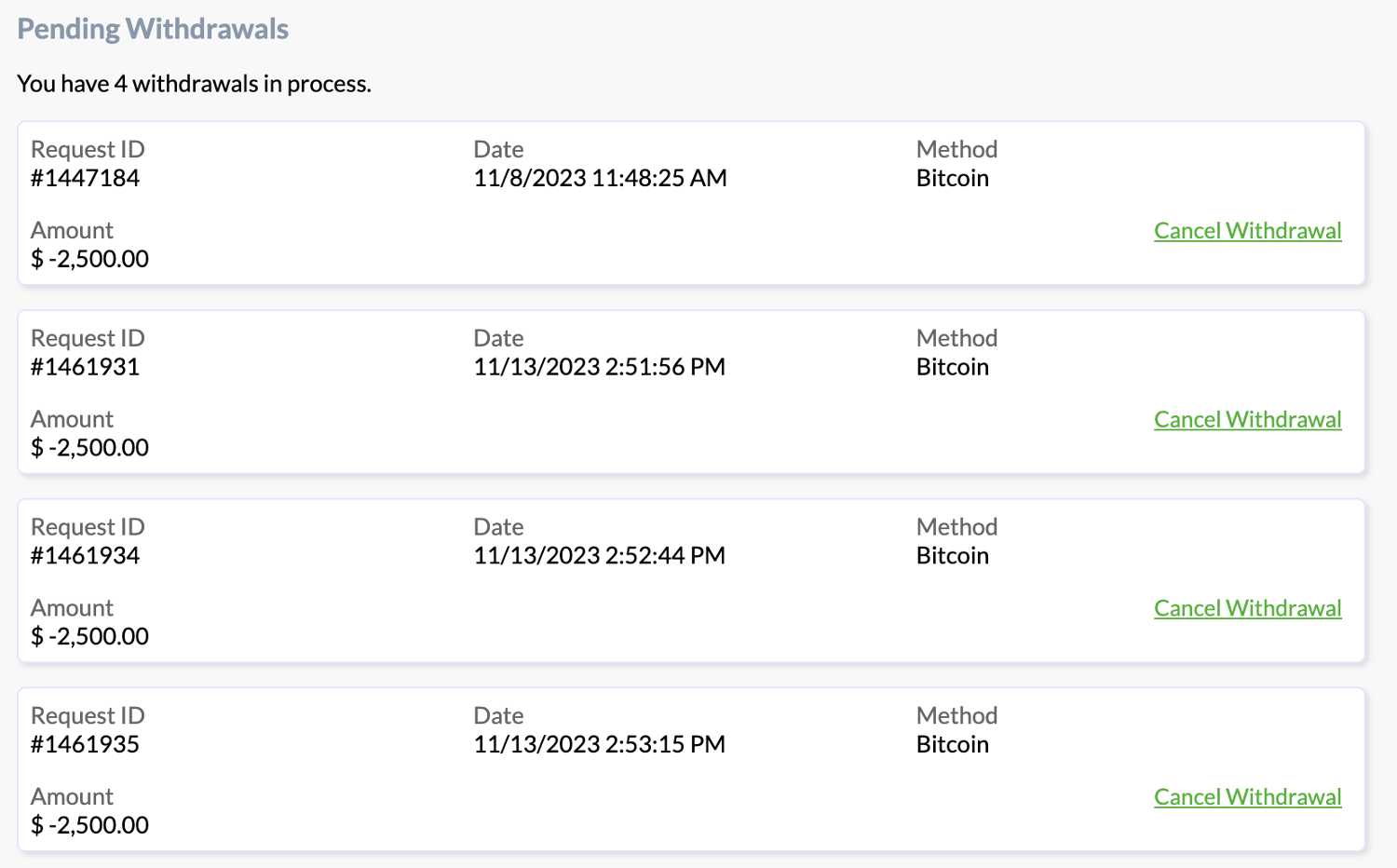The width and height of the screenshot is (1397, 868).
Task: Click the amount of request #1461934
Action: coord(89,636)
